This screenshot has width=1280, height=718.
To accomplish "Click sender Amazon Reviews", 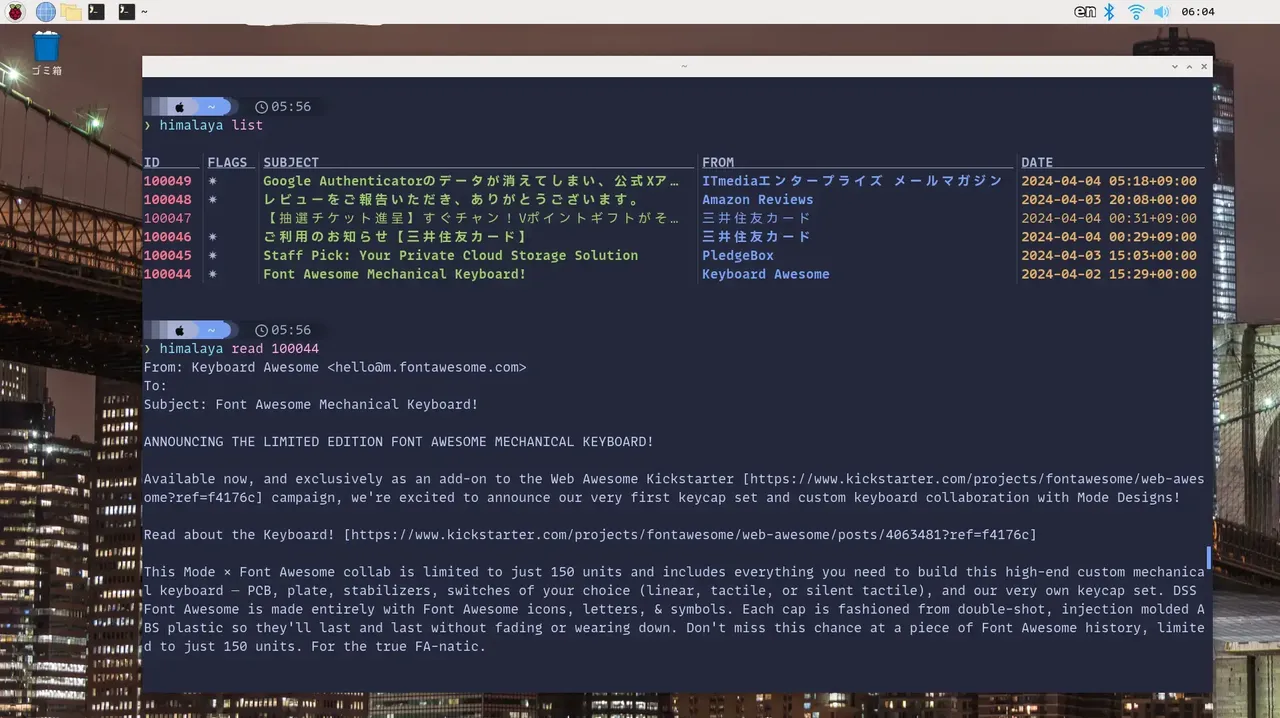I will (x=757, y=200).
